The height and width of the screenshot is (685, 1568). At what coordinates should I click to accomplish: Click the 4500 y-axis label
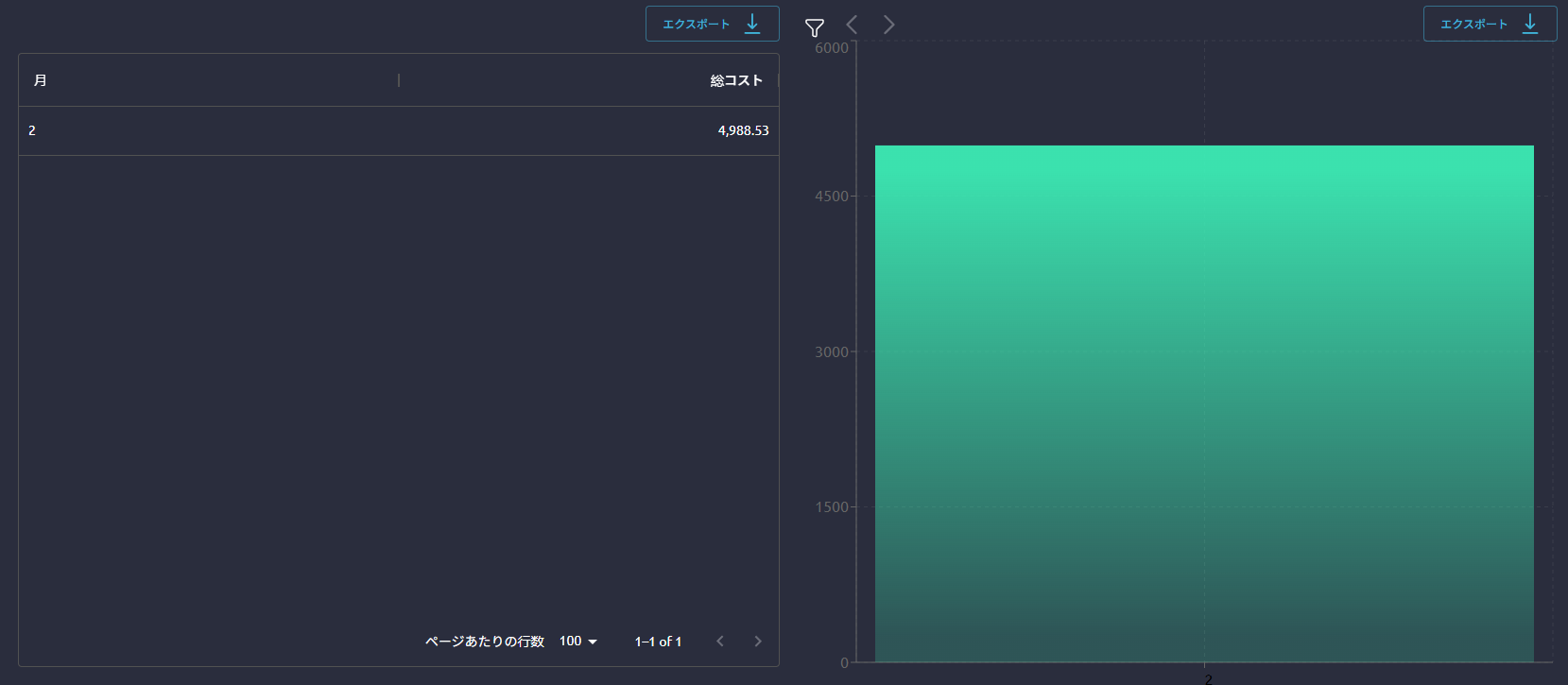coord(831,197)
